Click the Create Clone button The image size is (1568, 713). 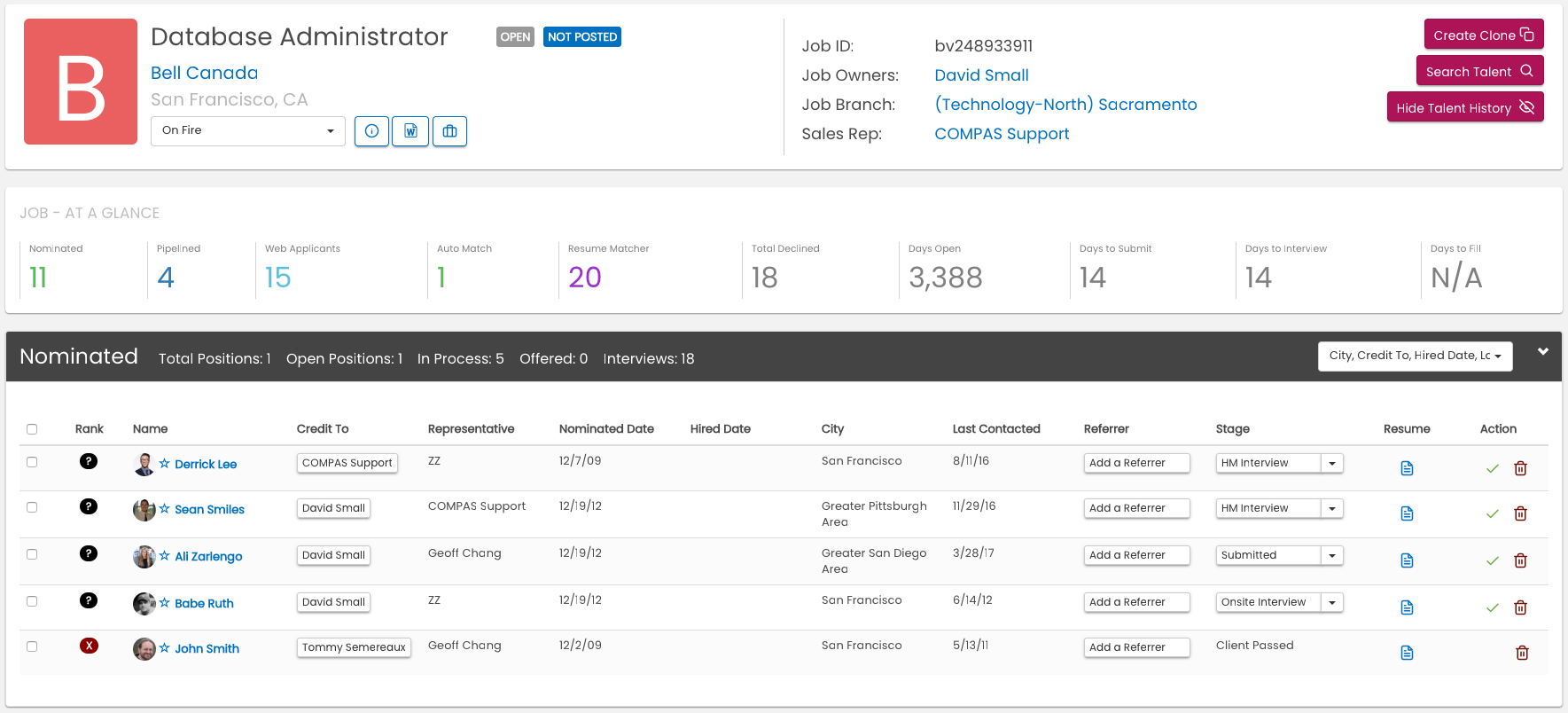(1484, 35)
